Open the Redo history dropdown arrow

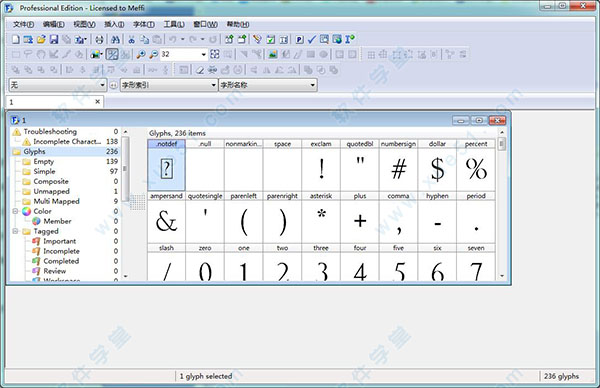pyautogui.click(x=202, y=39)
